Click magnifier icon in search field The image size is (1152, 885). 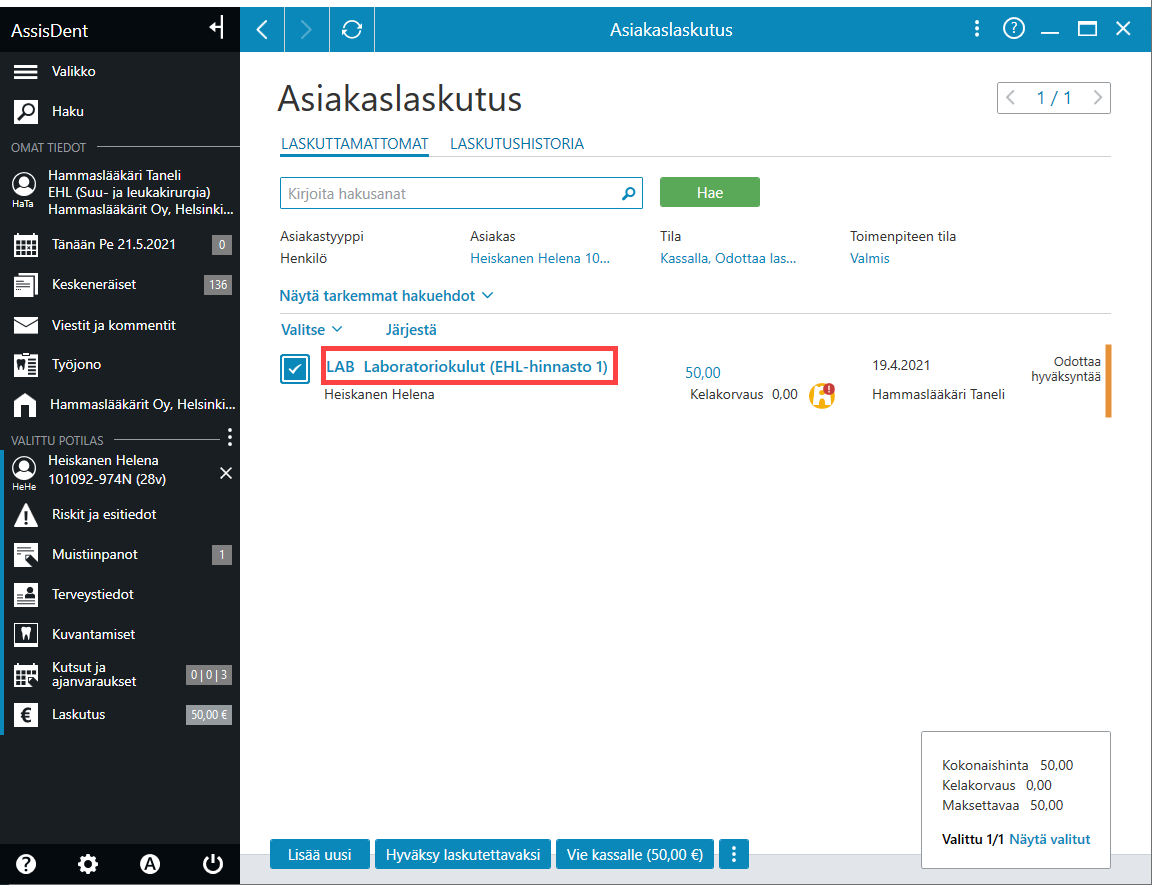629,193
